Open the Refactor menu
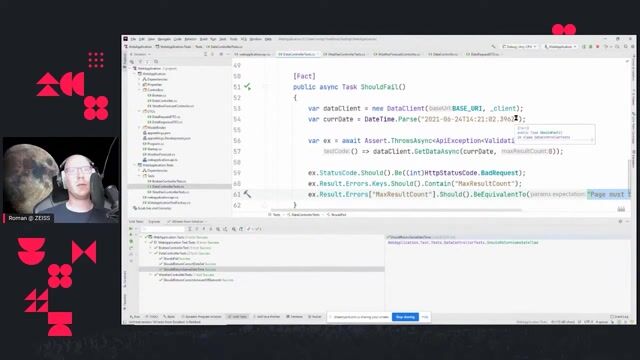 tap(191, 39)
